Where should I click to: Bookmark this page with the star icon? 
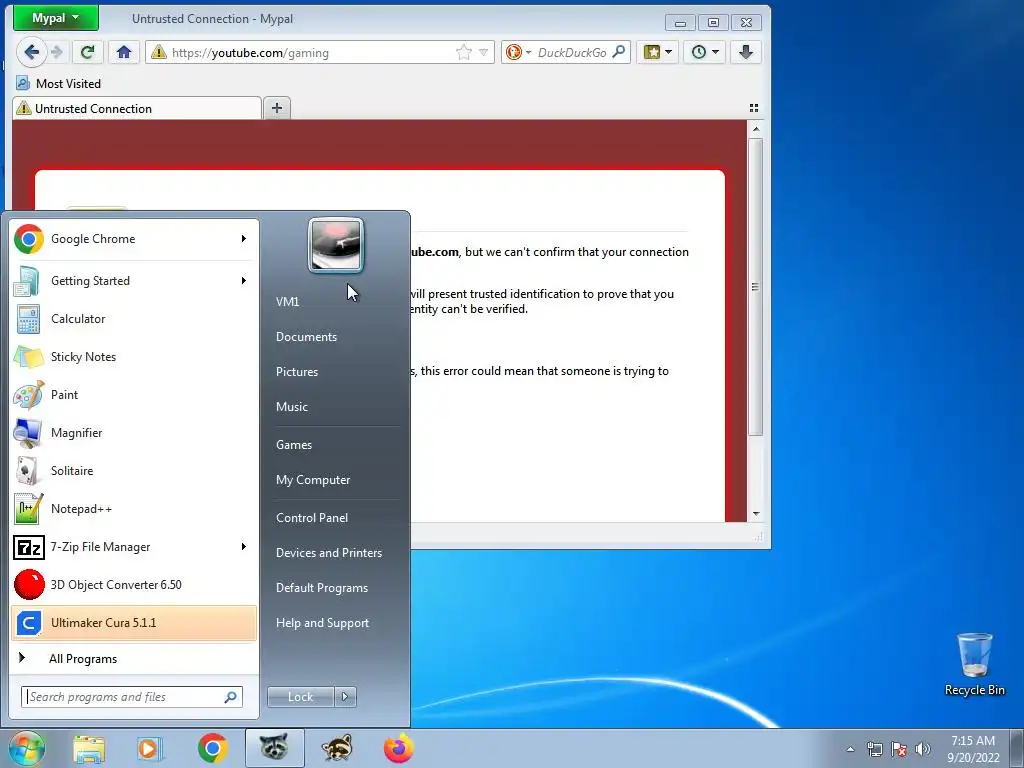pos(464,52)
